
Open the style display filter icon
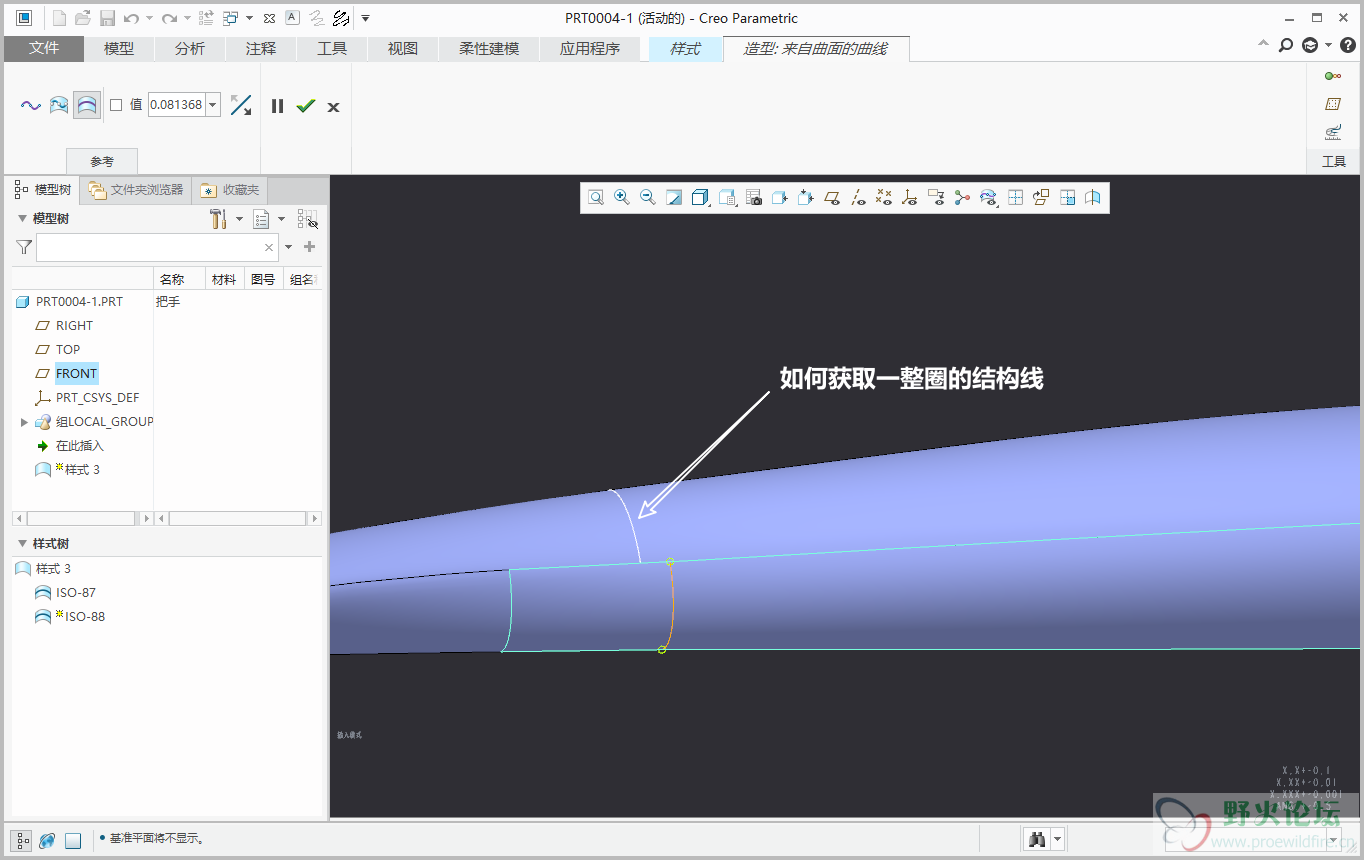coord(989,198)
